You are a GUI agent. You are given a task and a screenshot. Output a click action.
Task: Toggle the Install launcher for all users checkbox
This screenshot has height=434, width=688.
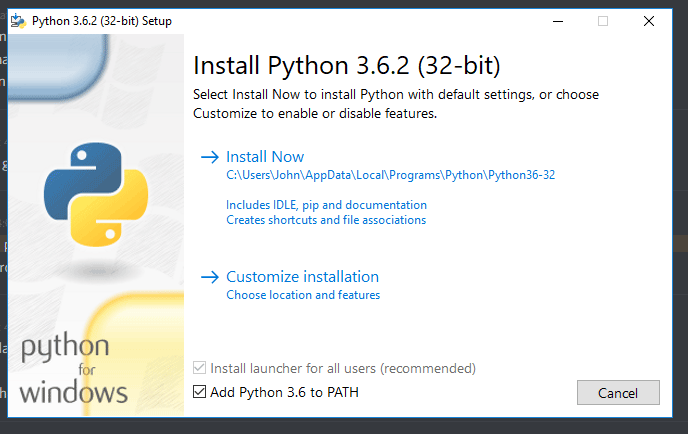pyautogui.click(x=200, y=369)
